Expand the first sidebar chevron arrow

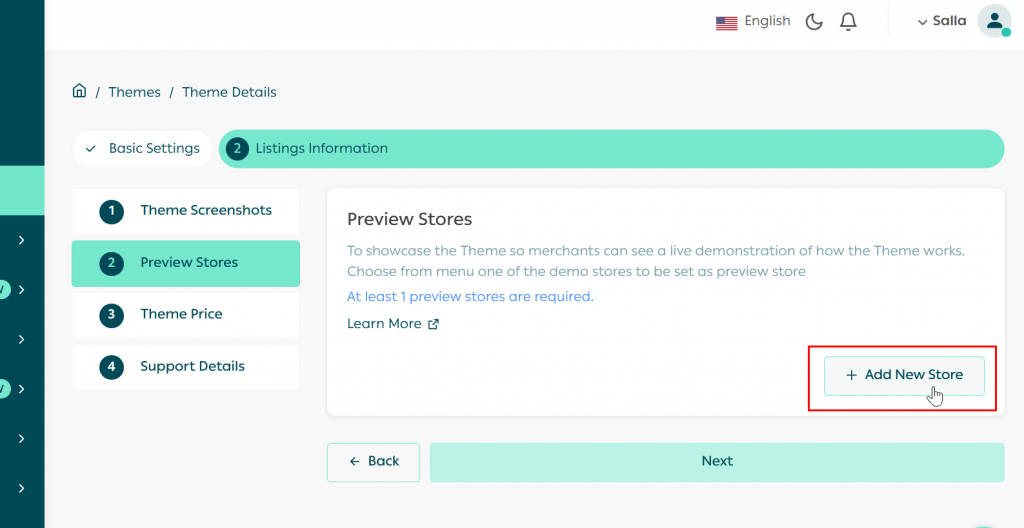click(21, 240)
